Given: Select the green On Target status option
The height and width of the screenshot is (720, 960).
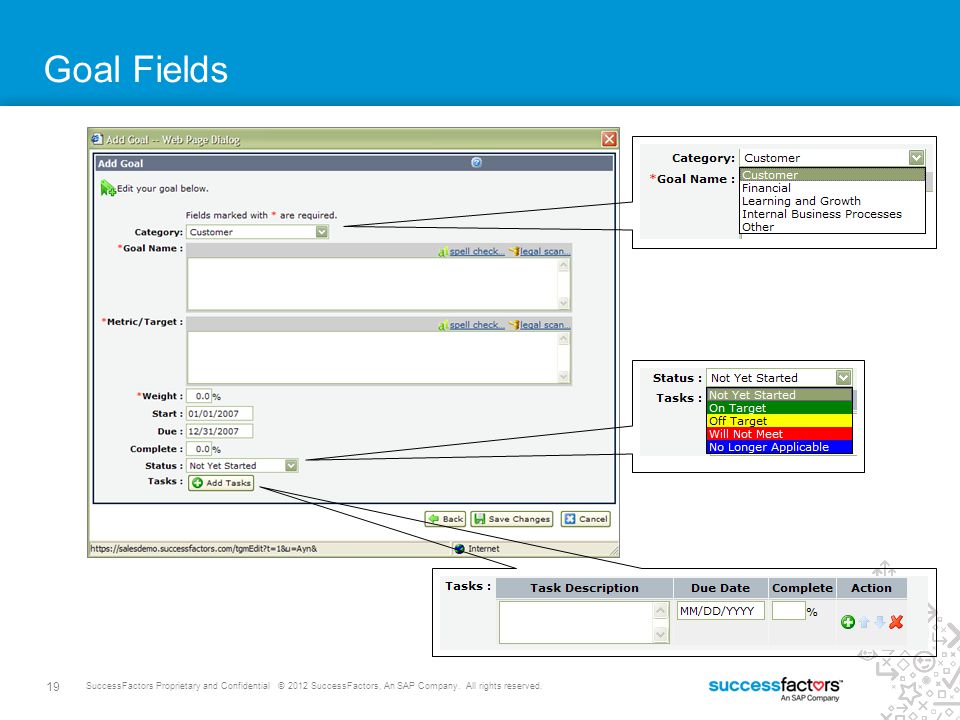Looking at the screenshot, I should [x=779, y=408].
